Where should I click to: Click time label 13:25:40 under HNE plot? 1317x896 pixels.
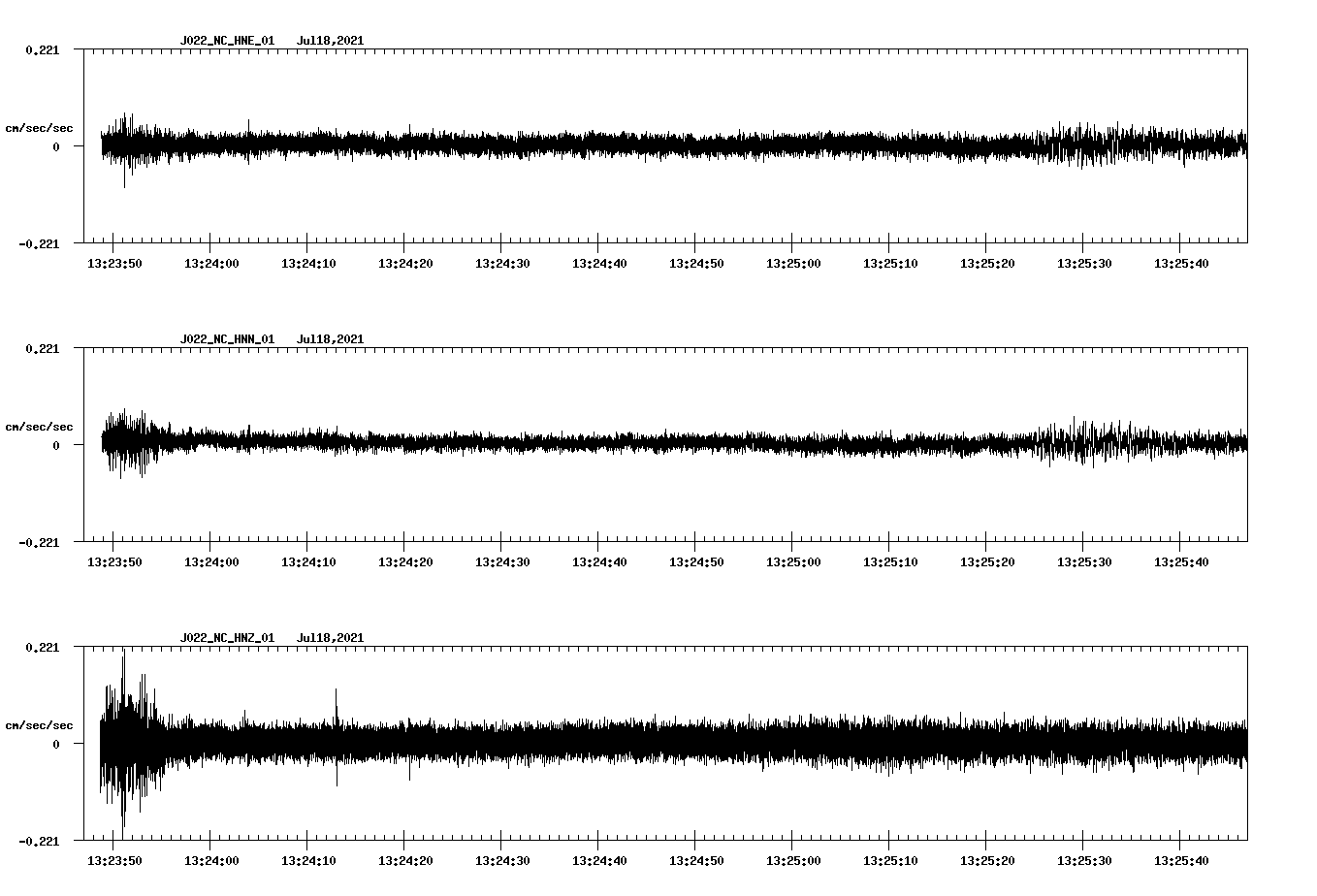(x=1181, y=263)
